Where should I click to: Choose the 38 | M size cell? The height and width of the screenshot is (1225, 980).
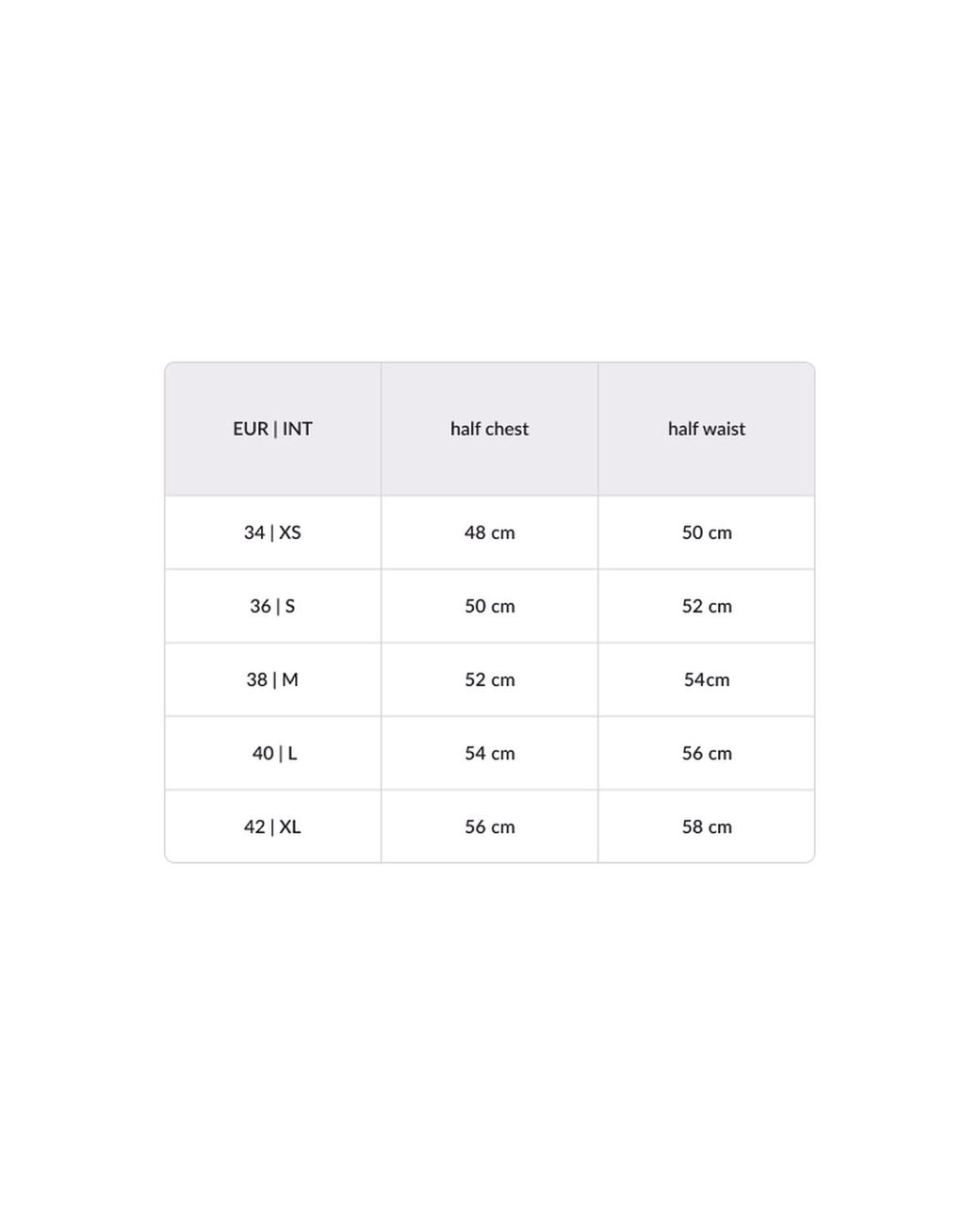[272, 679]
